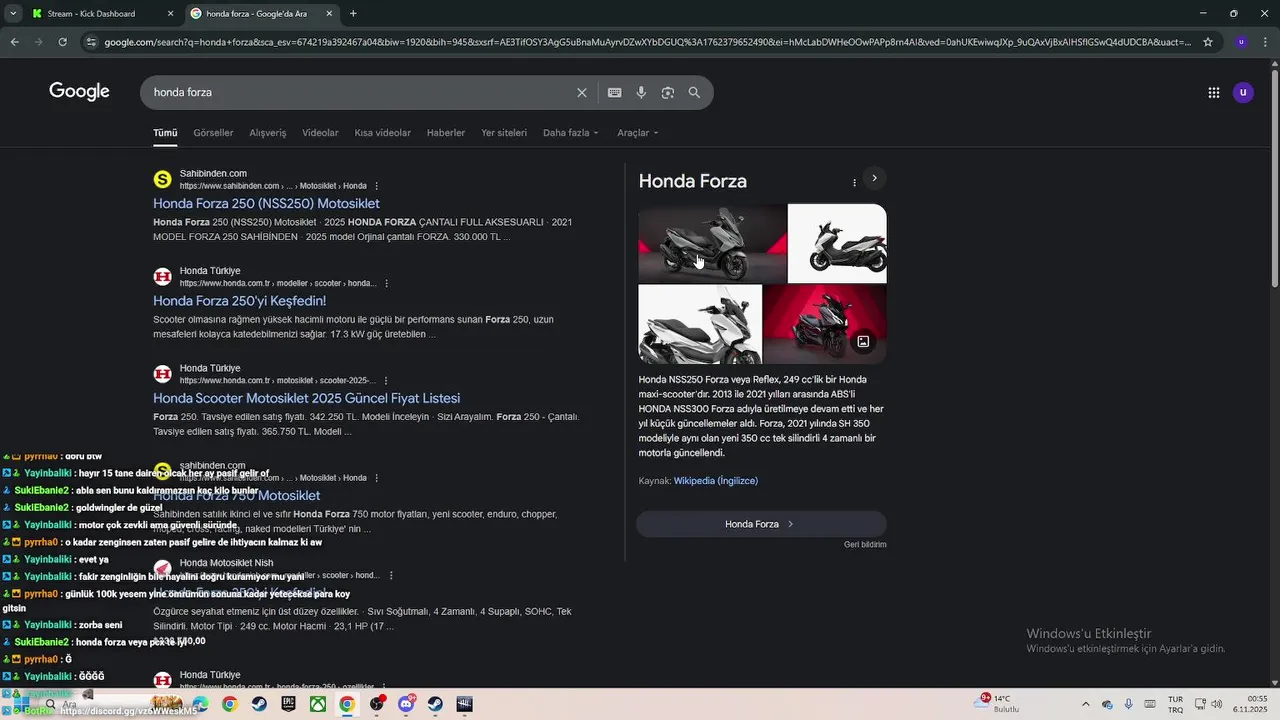
Task: Open the Yer siteleri tab
Action: [504, 133]
